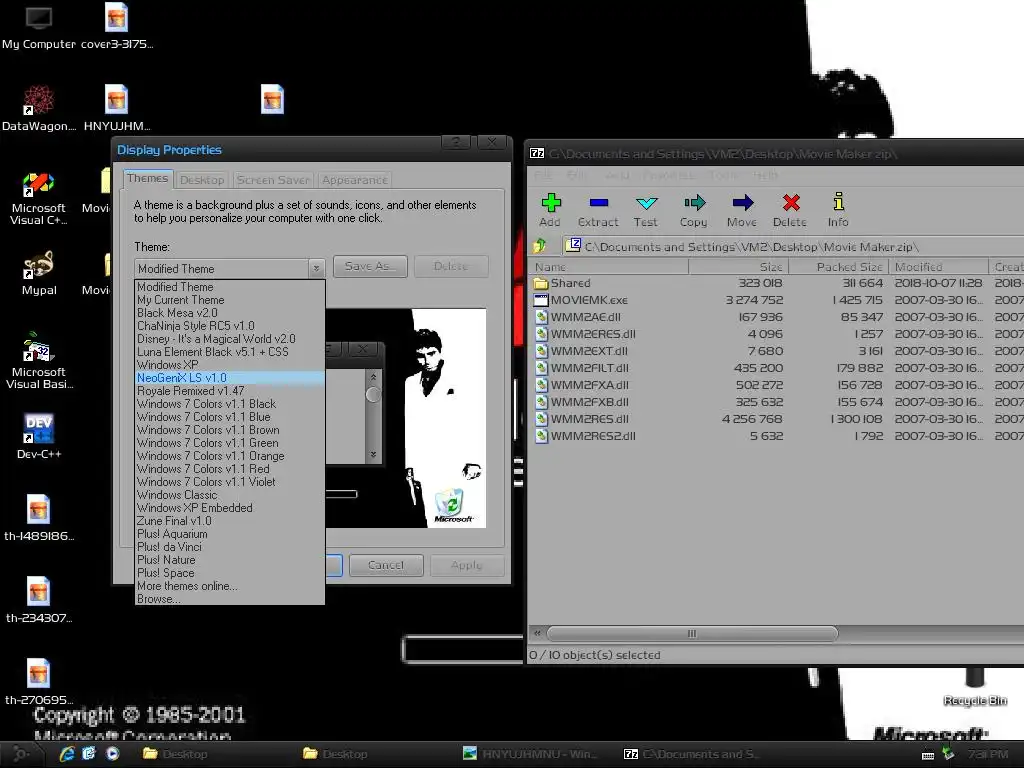
Task: Click the Save As... button
Action: coord(370,266)
